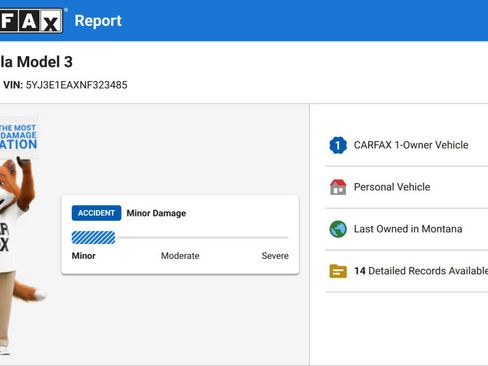Image resolution: width=488 pixels, height=366 pixels.
Task: Open CARFAX 1-Owner Vehicle row
Action: (x=407, y=145)
